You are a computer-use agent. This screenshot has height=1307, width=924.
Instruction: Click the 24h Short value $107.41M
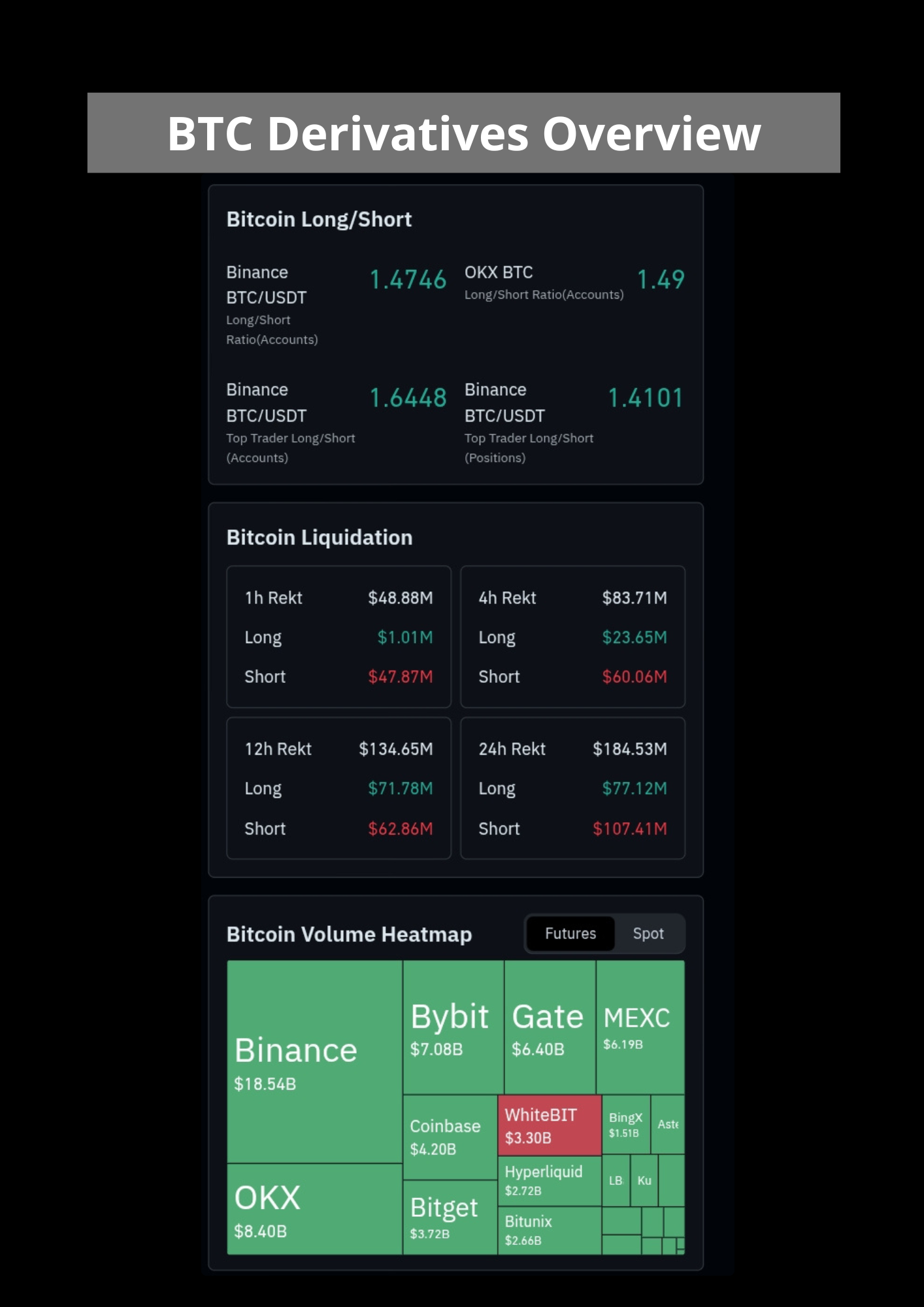tap(630, 829)
